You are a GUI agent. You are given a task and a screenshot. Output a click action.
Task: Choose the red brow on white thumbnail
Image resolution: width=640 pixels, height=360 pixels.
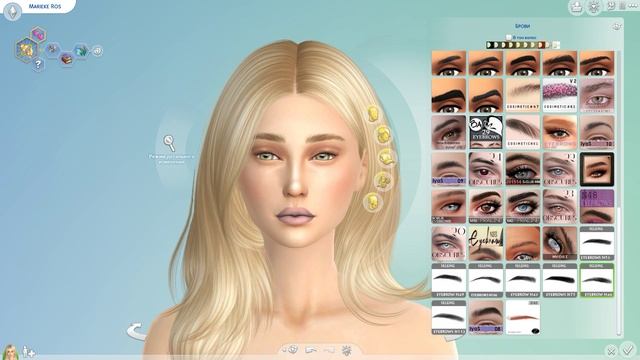point(522,318)
